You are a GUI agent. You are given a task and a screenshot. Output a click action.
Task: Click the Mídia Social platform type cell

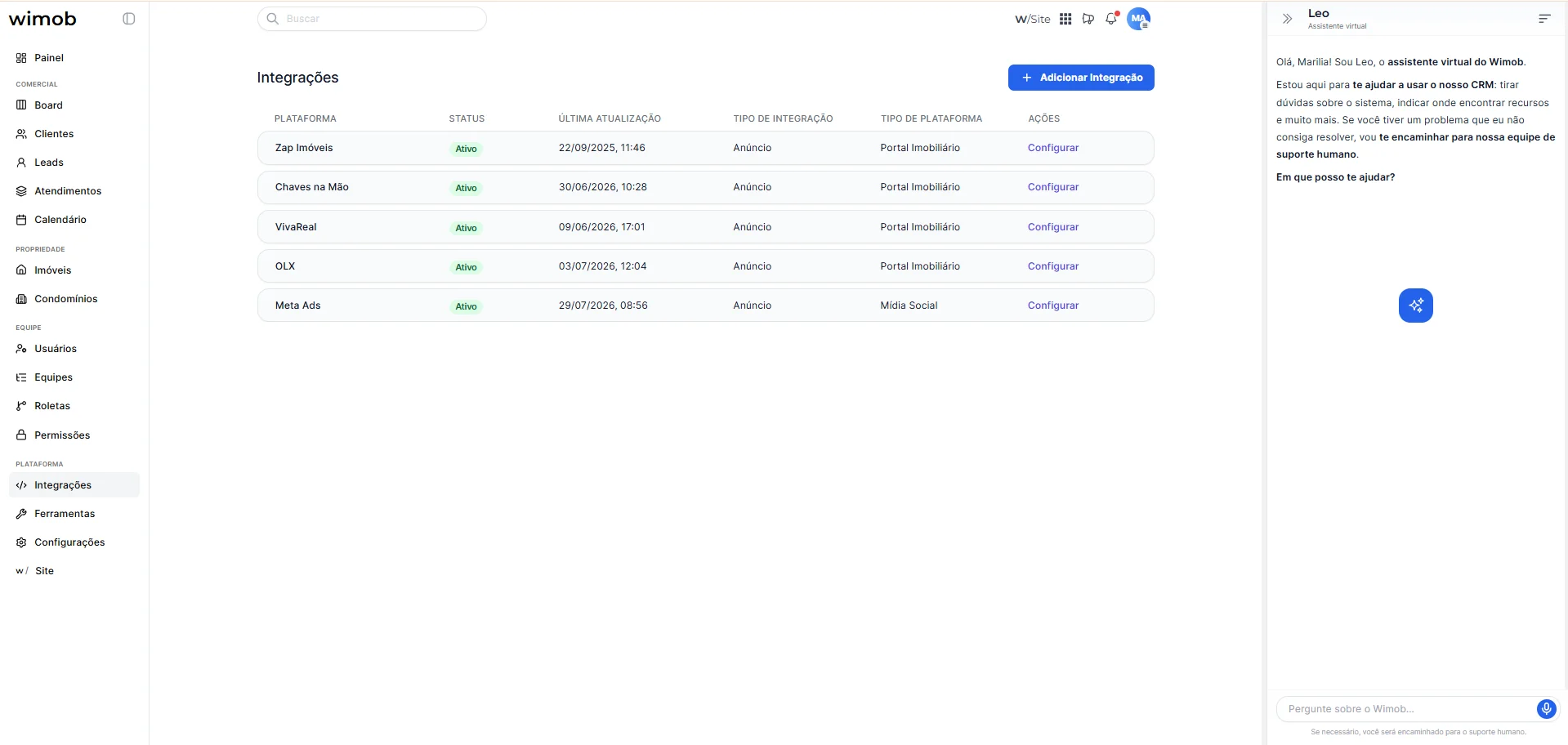point(909,306)
